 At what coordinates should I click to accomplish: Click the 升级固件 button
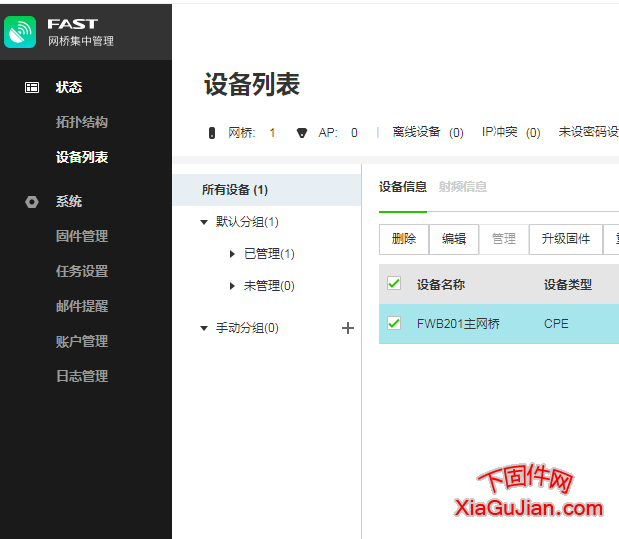click(566, 239)
